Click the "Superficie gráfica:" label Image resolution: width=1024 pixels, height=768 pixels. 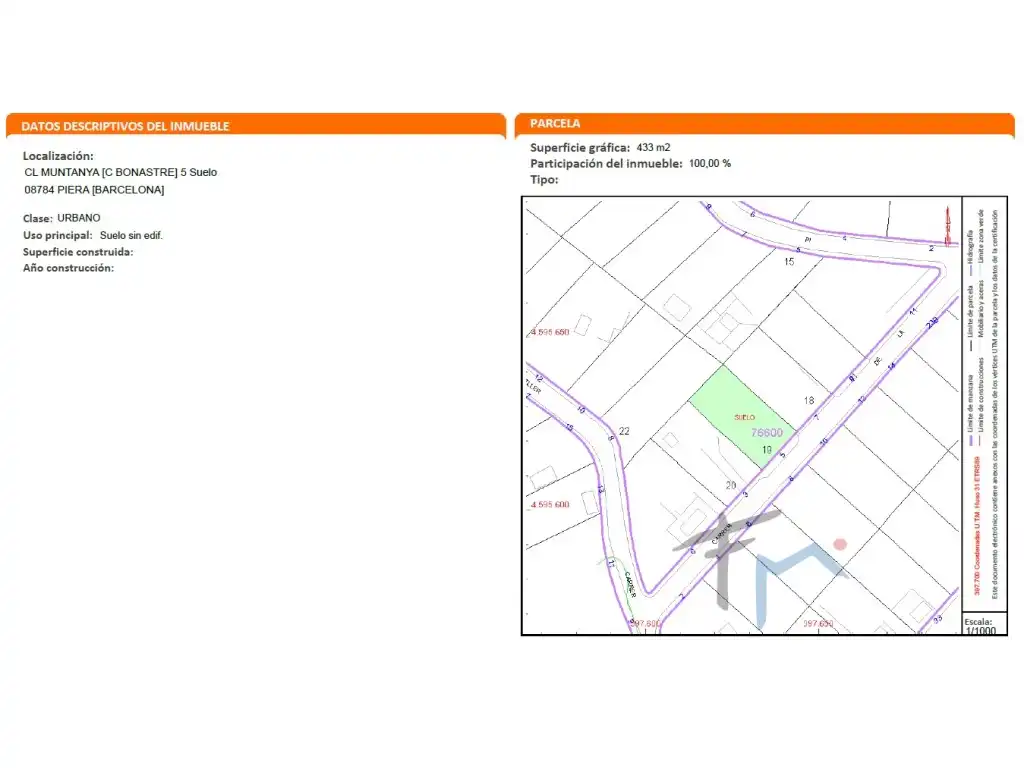(580, 148)
